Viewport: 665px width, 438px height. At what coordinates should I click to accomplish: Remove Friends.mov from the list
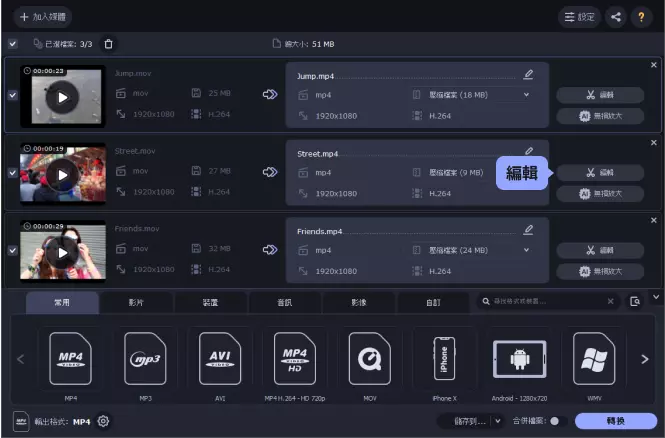point(654,220)
